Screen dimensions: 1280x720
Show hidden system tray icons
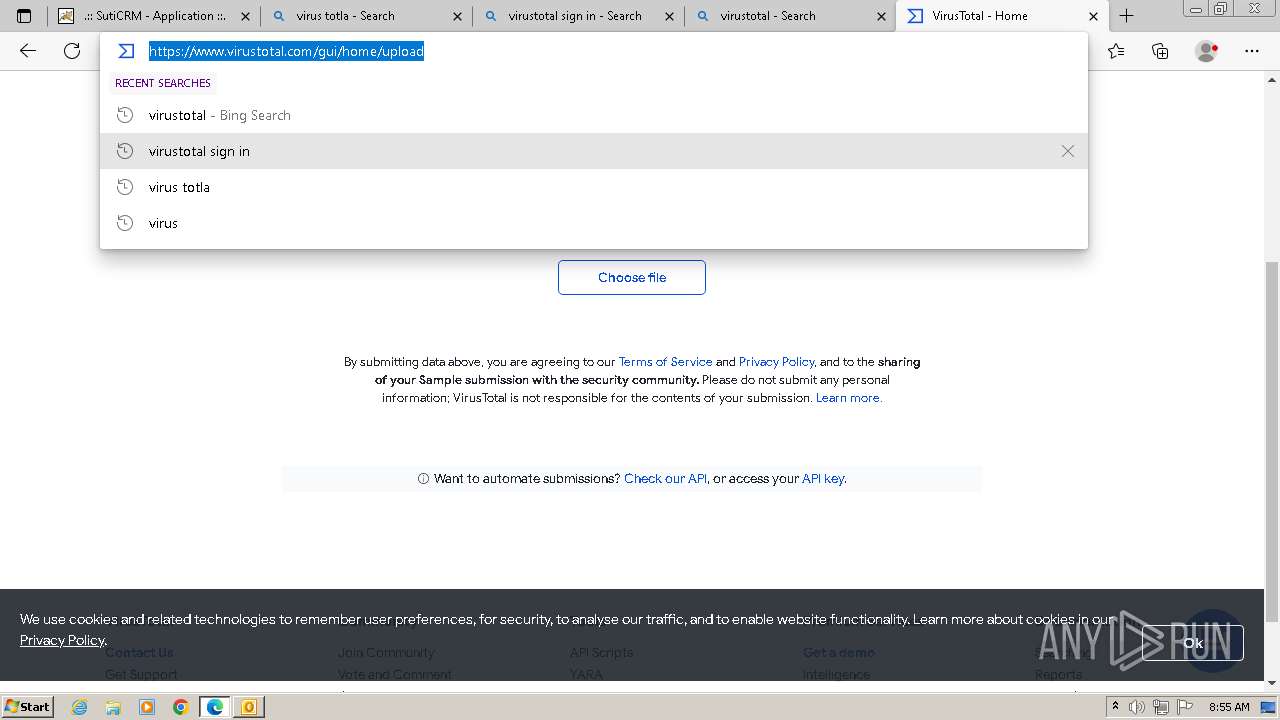click(x=1115, y=707)
